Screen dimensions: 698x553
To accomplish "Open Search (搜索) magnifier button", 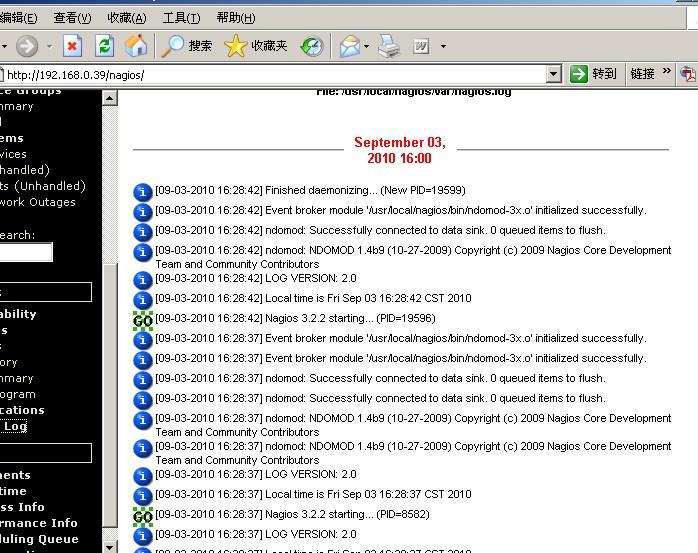I will 187,46.
